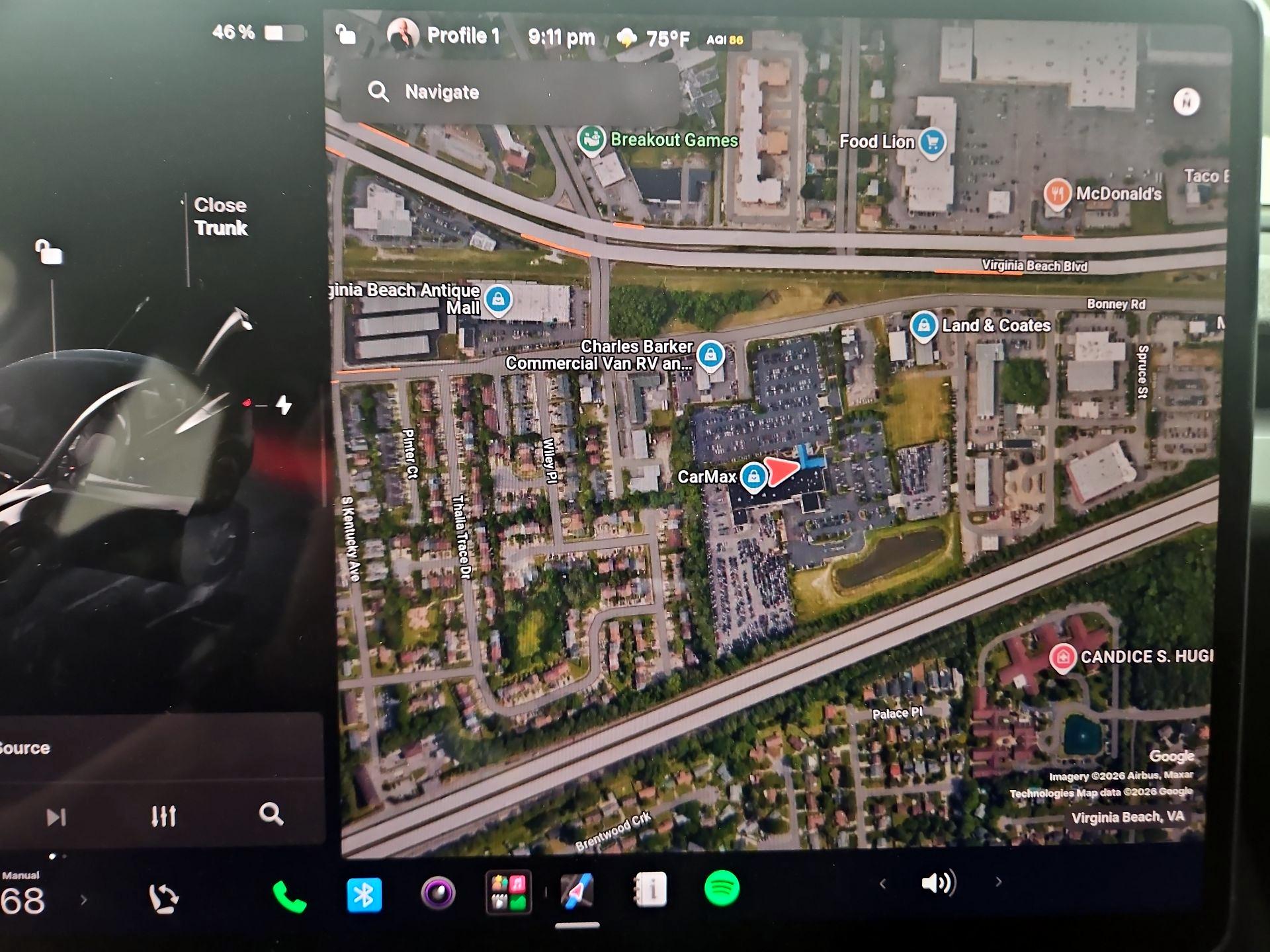The height and width of the screenshot is (952, 1270).
Task: Tap the Close Trunk button
Action: (x=220, y=216)
